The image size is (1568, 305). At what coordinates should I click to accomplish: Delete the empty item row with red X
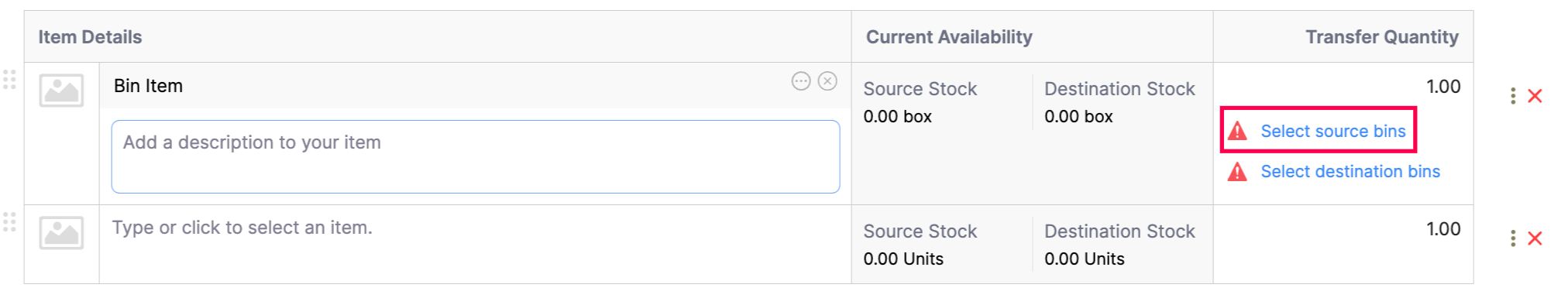pos(1535,238)
